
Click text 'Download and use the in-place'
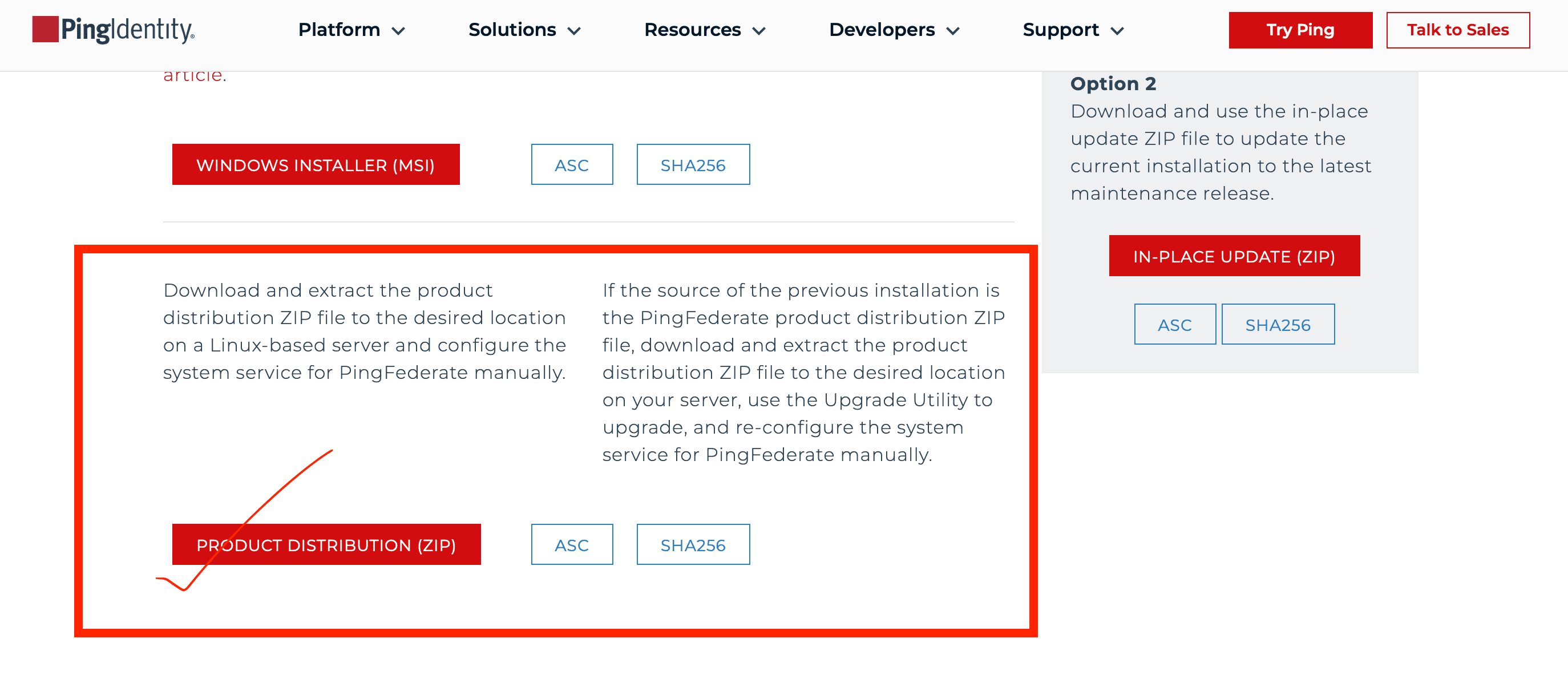tap(1219, 111)
